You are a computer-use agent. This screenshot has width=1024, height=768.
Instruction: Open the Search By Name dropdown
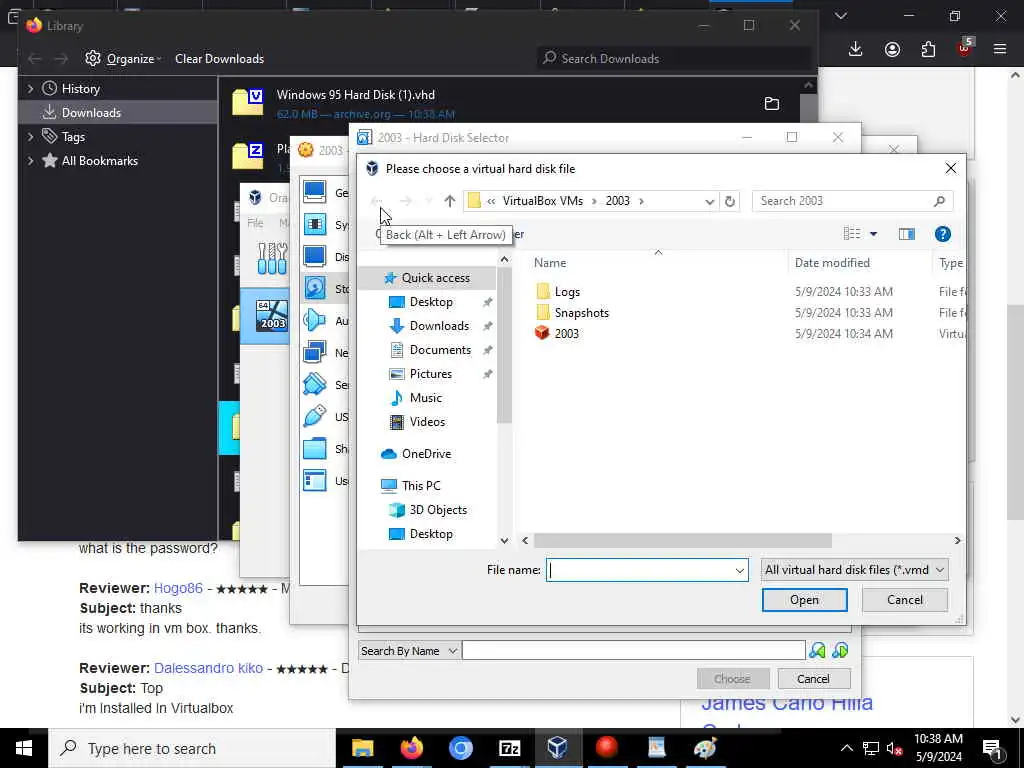pyautogui.click(x=408, y=650)
